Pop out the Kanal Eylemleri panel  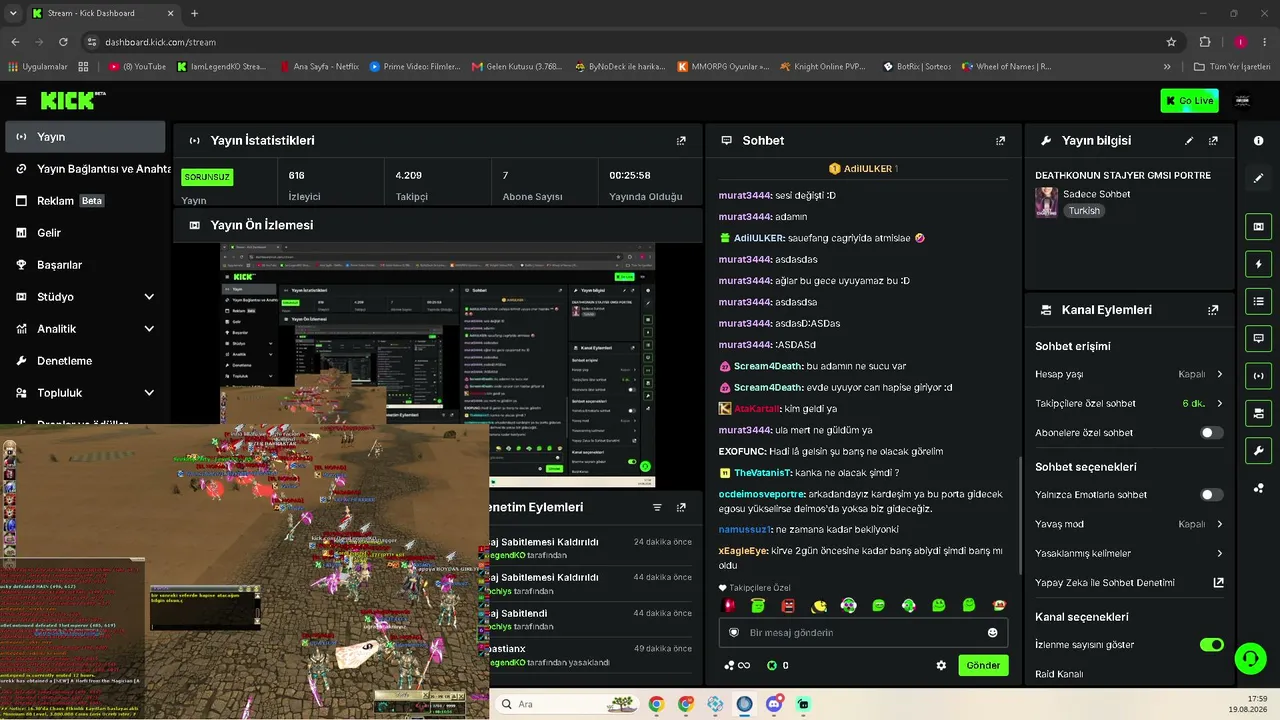point(1213,310)
